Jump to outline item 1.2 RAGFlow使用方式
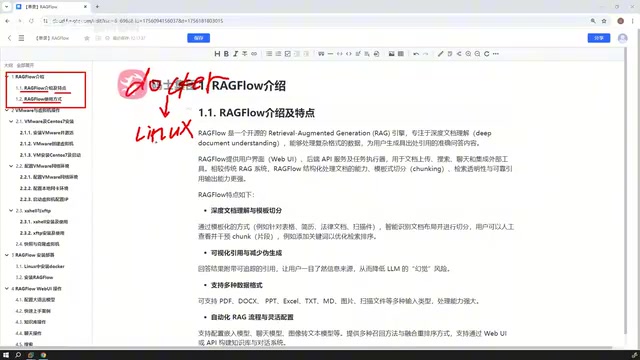This screenshot has height=360, width=640. [39, 99]
